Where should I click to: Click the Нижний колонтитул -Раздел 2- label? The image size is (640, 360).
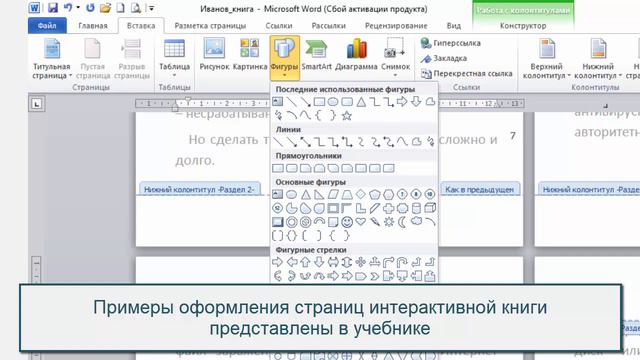[x=199, y=189]
